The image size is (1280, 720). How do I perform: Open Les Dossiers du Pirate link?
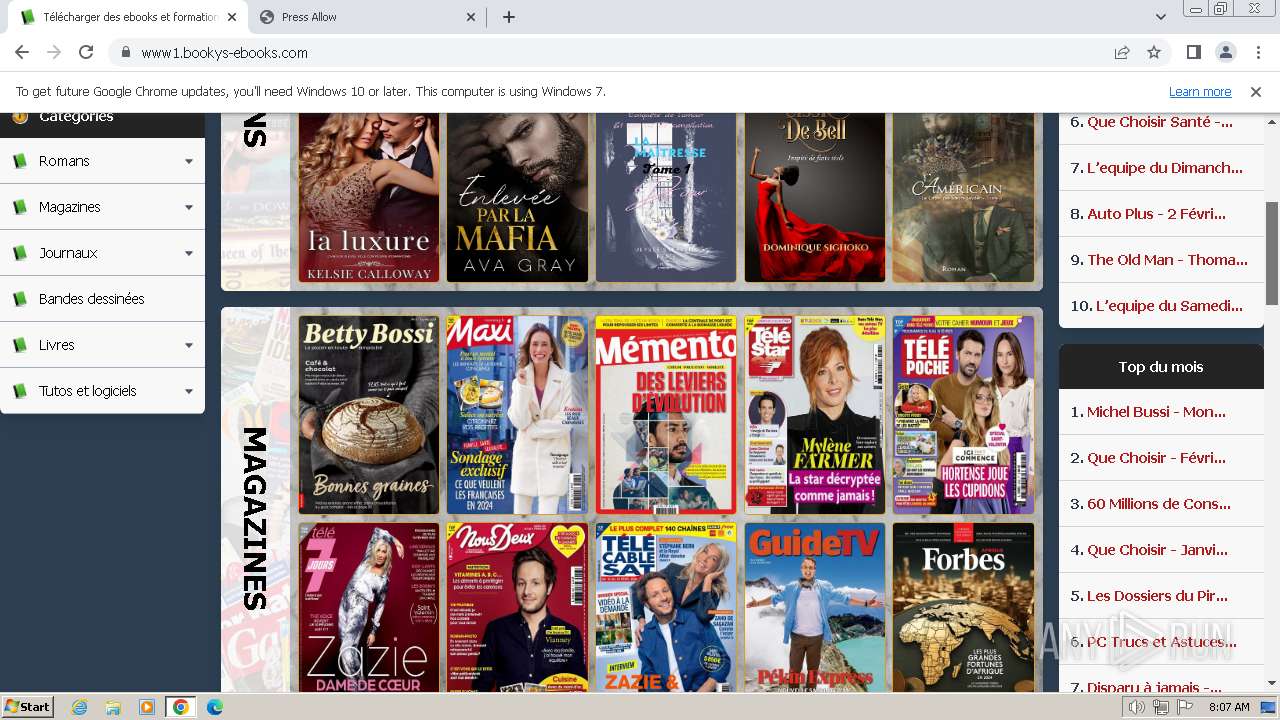(x=1157, y=596)
